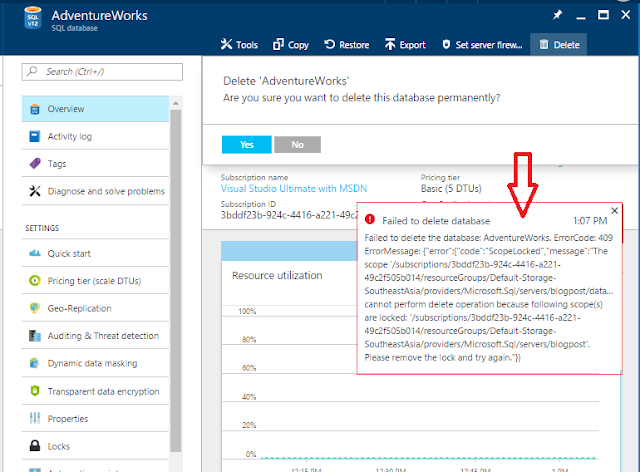Click the purple Tags icon
Viewport: 640px width, 472px height.
click(35, 164)
